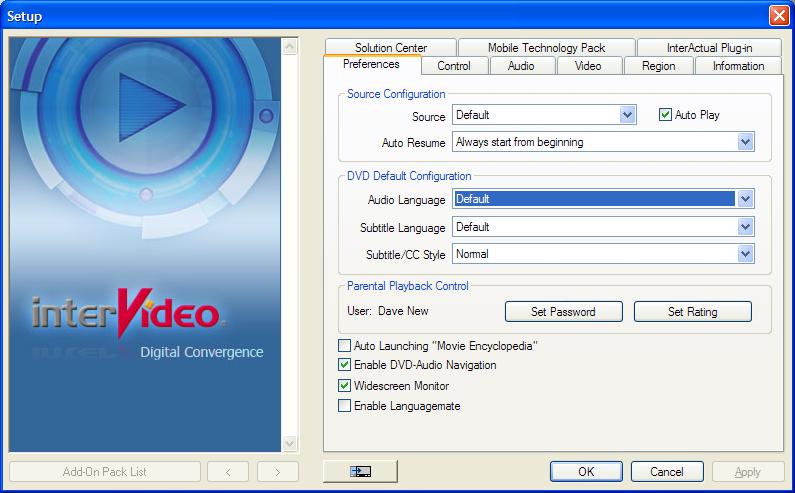Image resolution: width=795 pixels, height=493 pixels.
Task: Expand the Auto Resume dropdown
Action: (x=745, y=142)
